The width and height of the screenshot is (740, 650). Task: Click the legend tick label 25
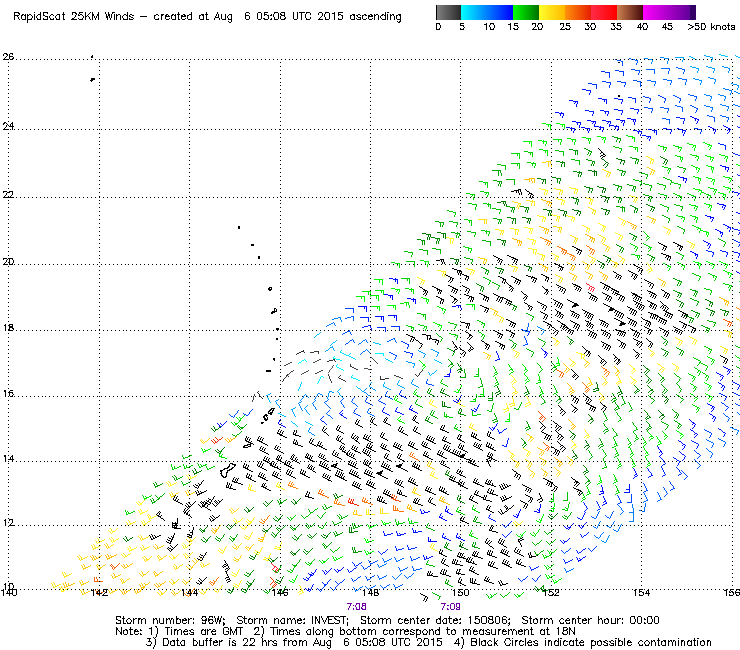pos(565,27)
